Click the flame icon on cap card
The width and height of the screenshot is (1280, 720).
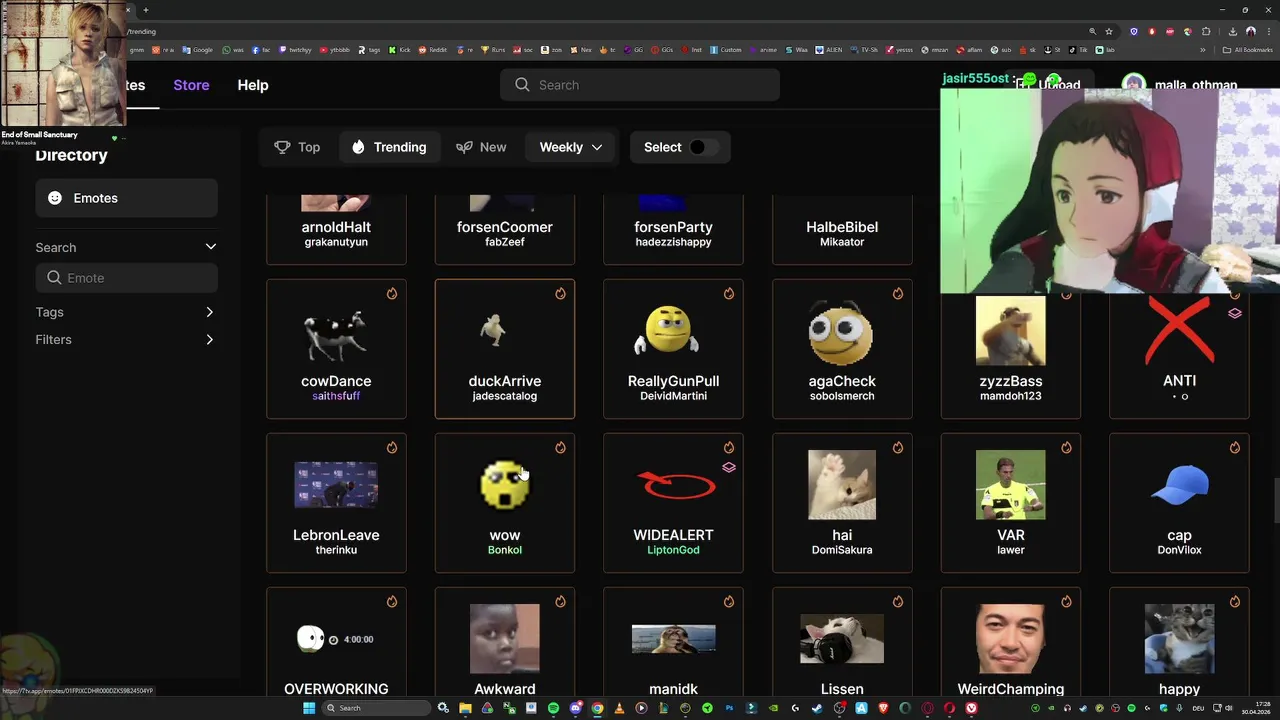1234,447
